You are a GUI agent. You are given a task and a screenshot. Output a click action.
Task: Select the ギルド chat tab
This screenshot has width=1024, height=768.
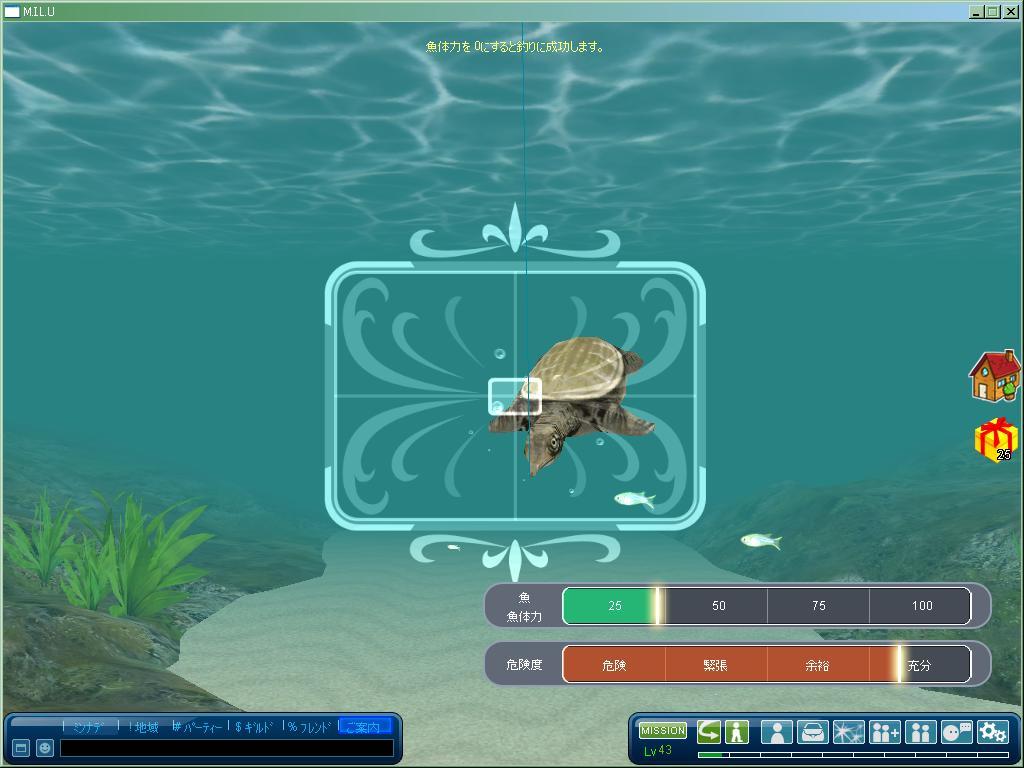[x=256, y=727]
